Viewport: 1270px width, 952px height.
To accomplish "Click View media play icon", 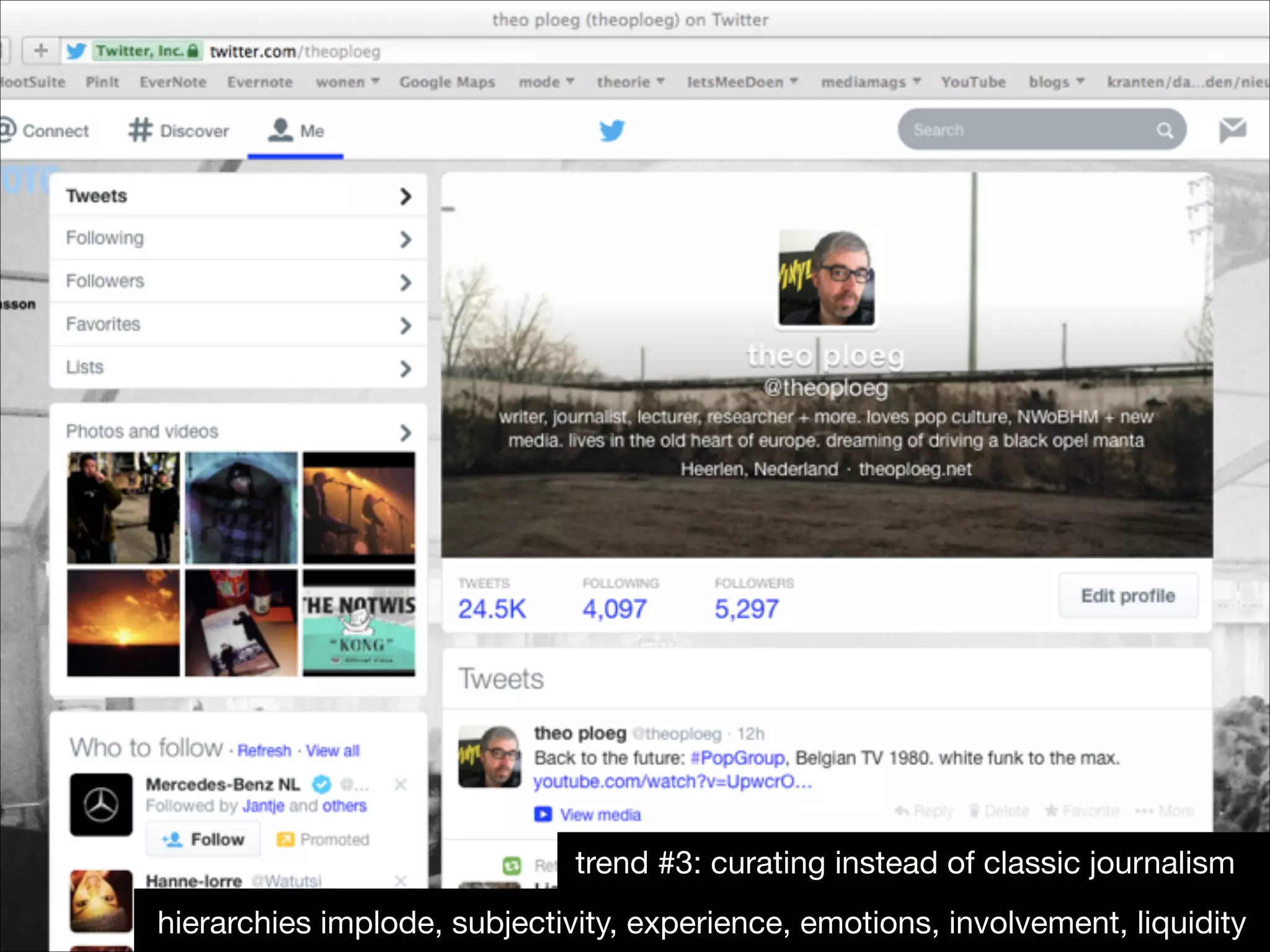I will coord(543,814).
